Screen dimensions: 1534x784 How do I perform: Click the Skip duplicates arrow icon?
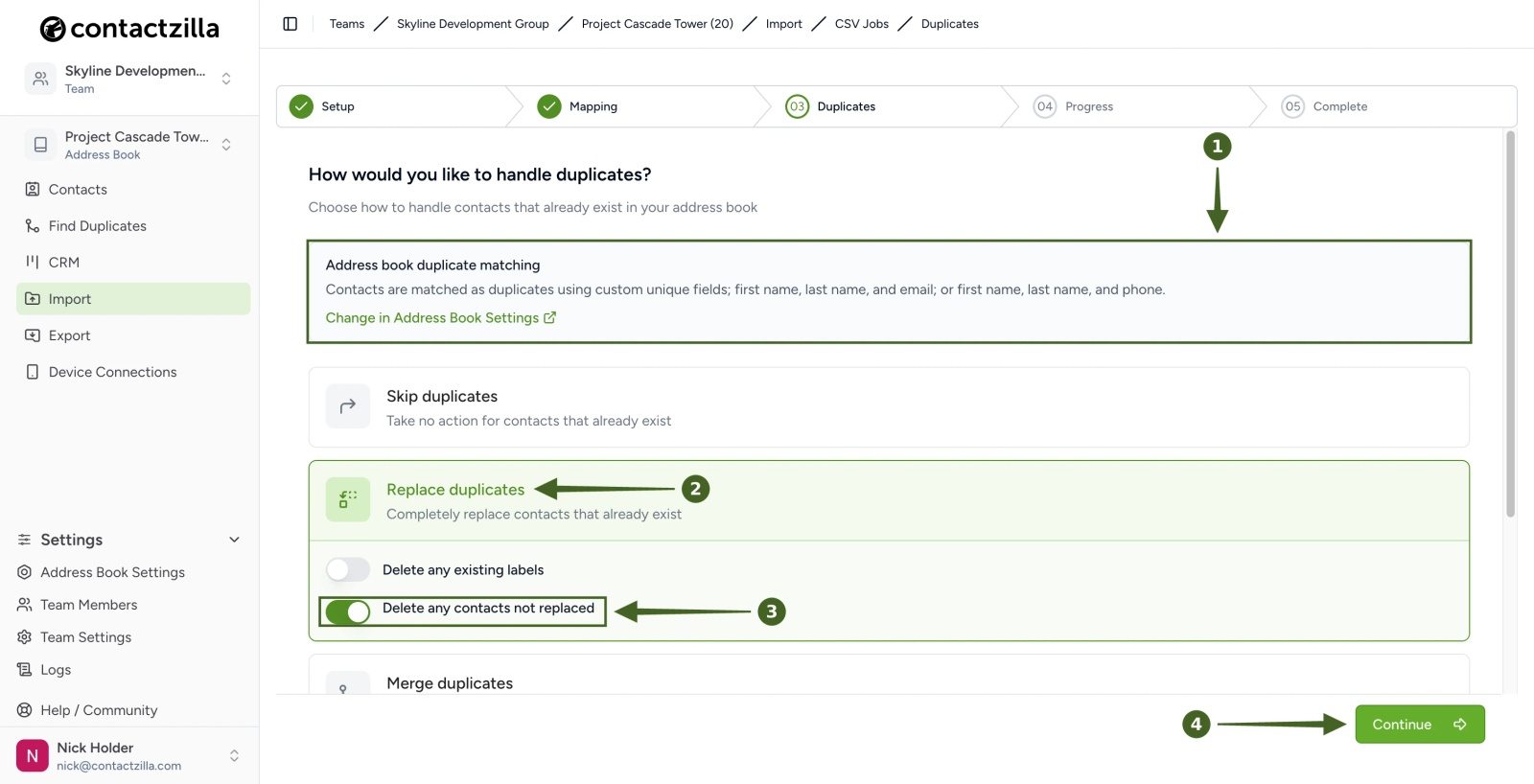click(x=348, y=406)
